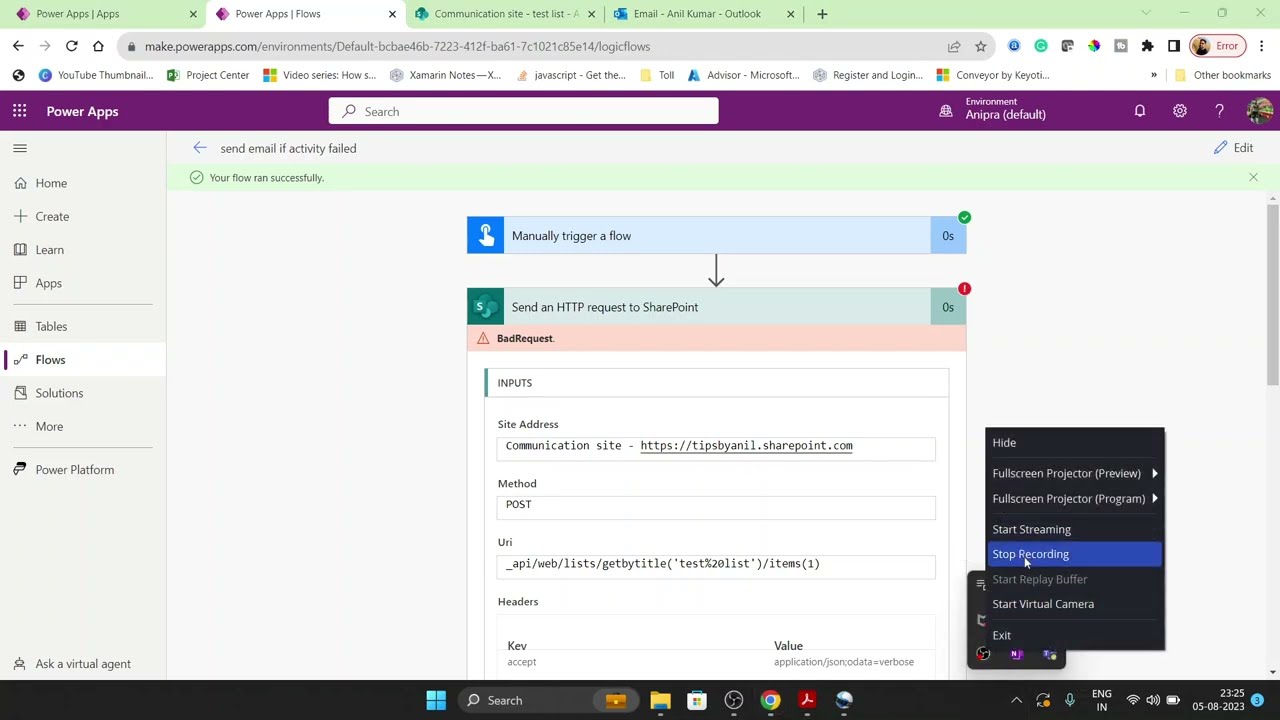
Task: Click the browser address bar URL
Action: click(x=397, y=46)
